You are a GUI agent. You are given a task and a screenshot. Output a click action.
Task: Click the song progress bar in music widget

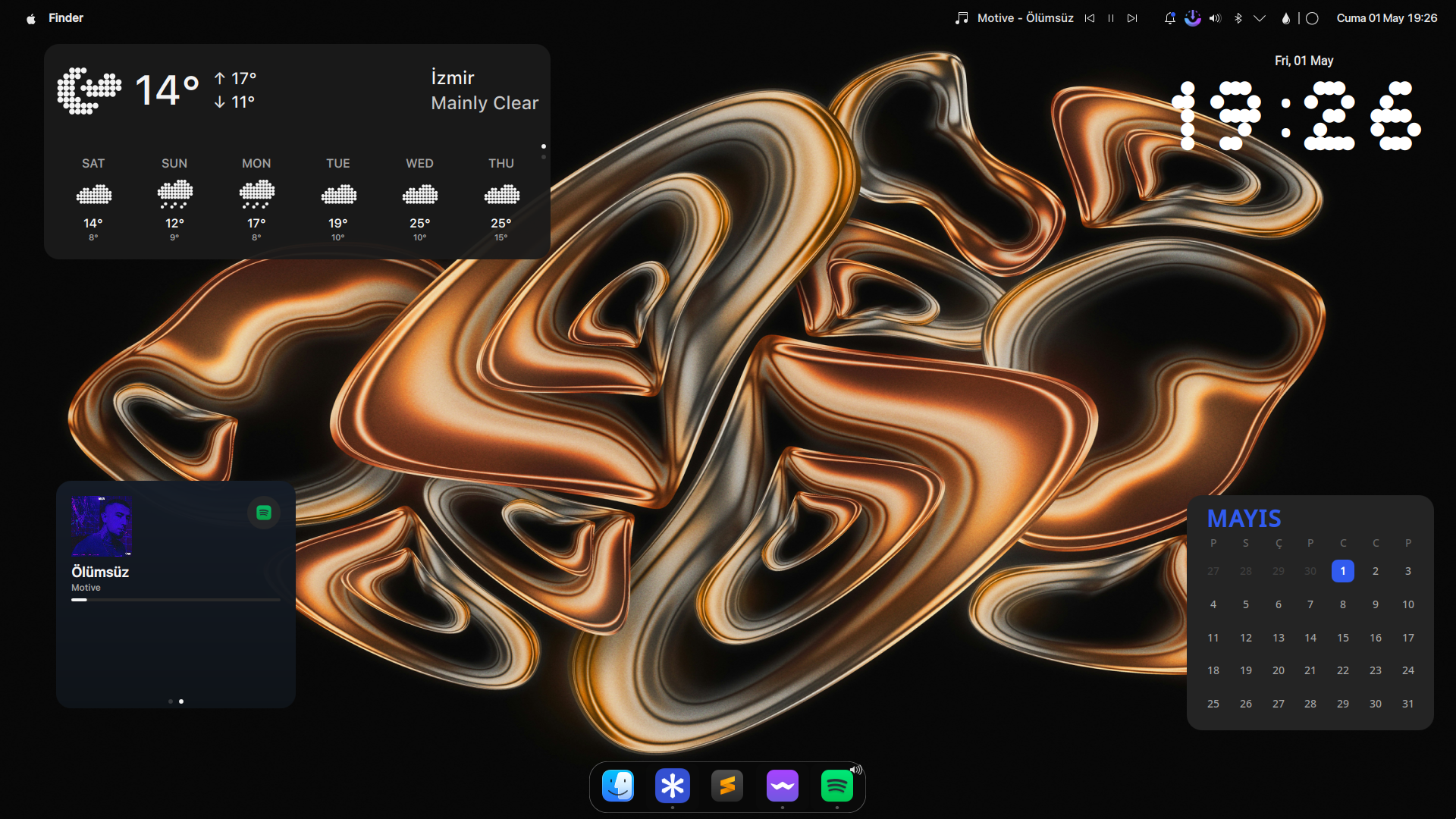[x=176, y=600]
